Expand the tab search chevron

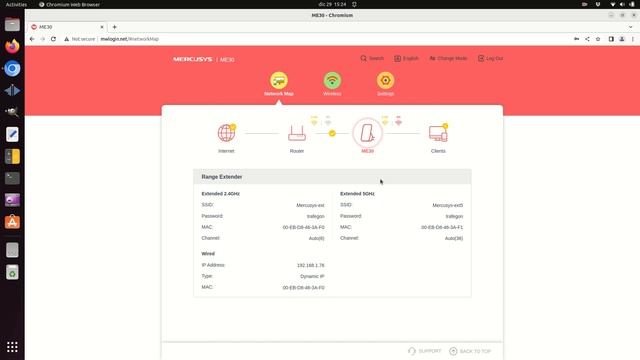click(x=631, y=27)
